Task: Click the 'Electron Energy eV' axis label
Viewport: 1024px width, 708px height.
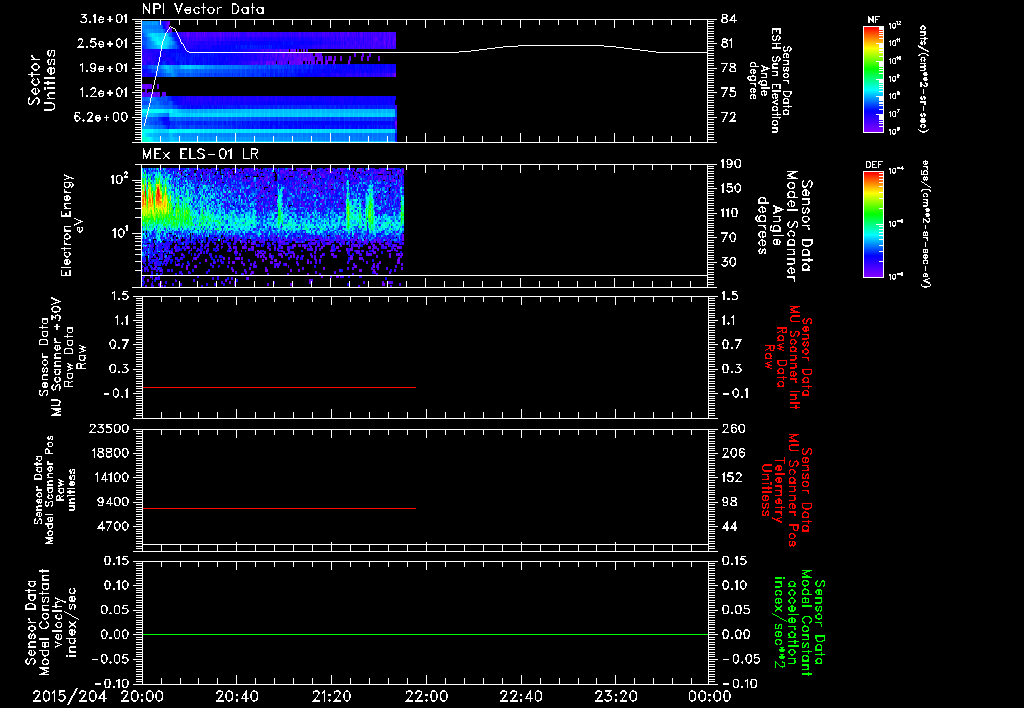Action: [x=73, y=225]
